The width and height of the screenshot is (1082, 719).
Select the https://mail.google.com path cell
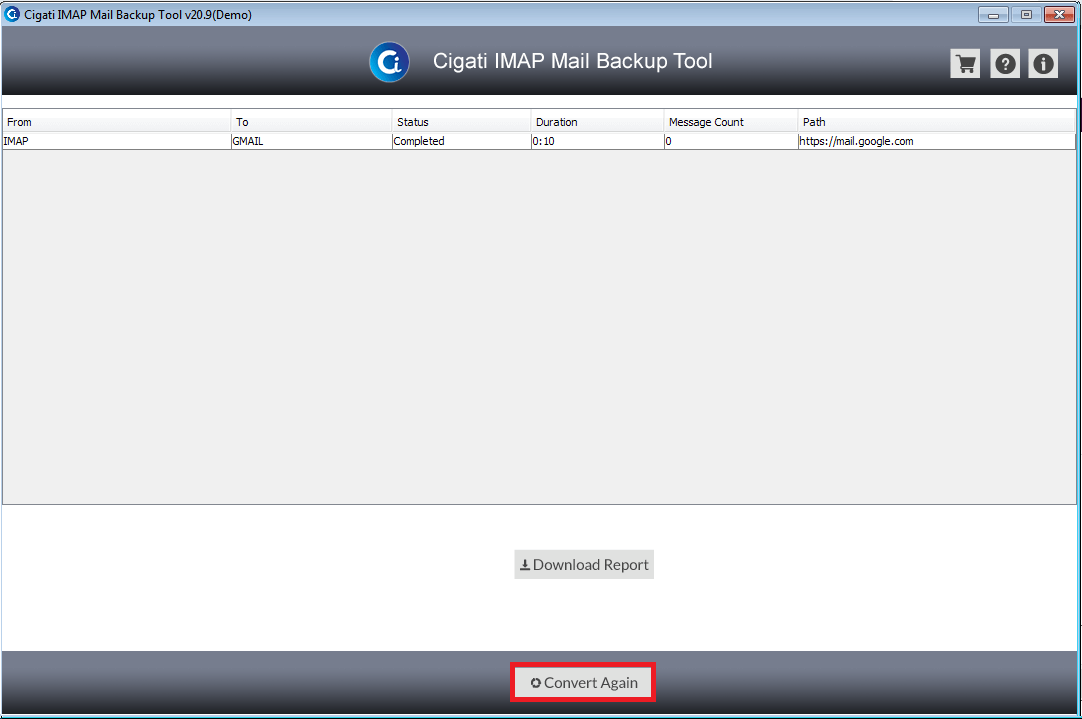point(936,141)
